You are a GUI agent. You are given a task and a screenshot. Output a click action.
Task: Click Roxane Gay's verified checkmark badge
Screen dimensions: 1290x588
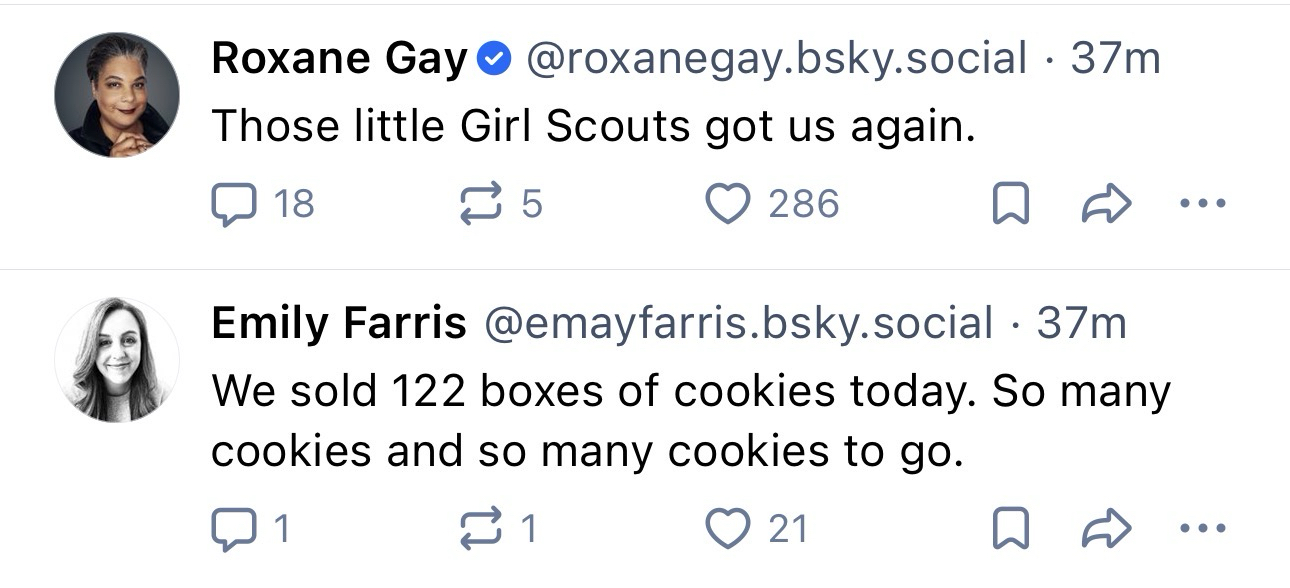[x=493, y=61]
